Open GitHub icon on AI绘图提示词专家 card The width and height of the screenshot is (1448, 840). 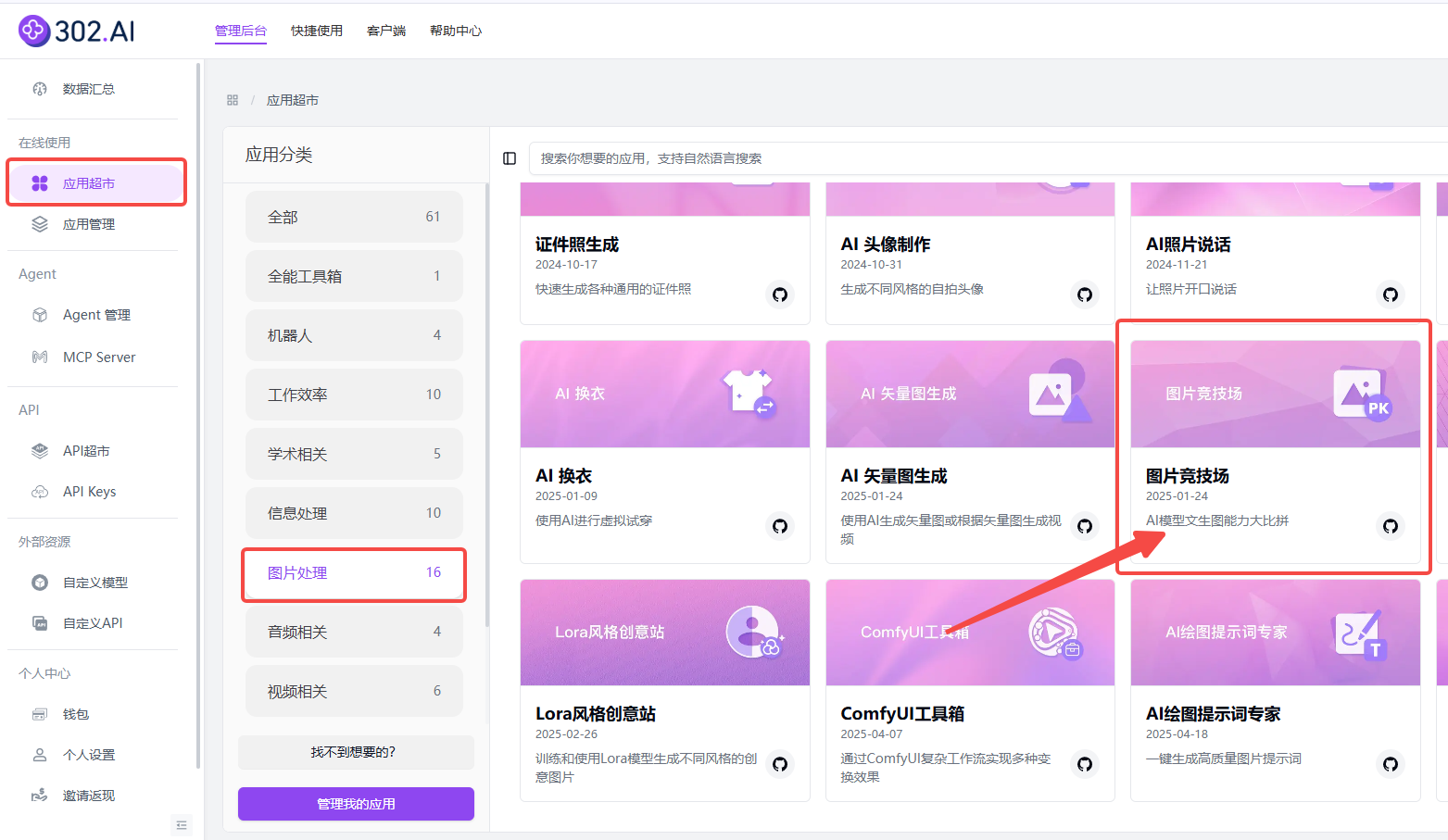coord(1391,764)
